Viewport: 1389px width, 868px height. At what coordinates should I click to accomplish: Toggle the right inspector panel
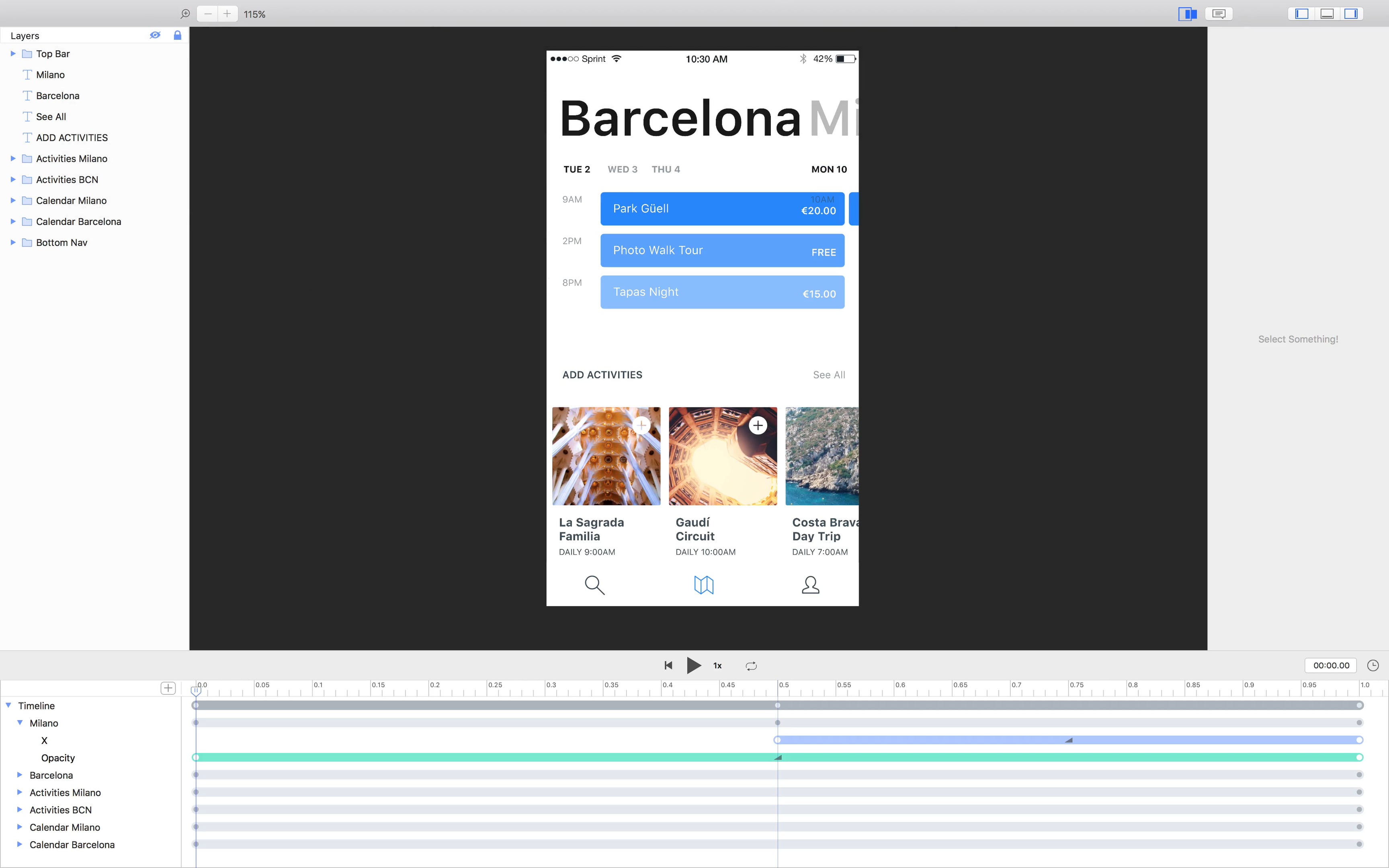1350,14
